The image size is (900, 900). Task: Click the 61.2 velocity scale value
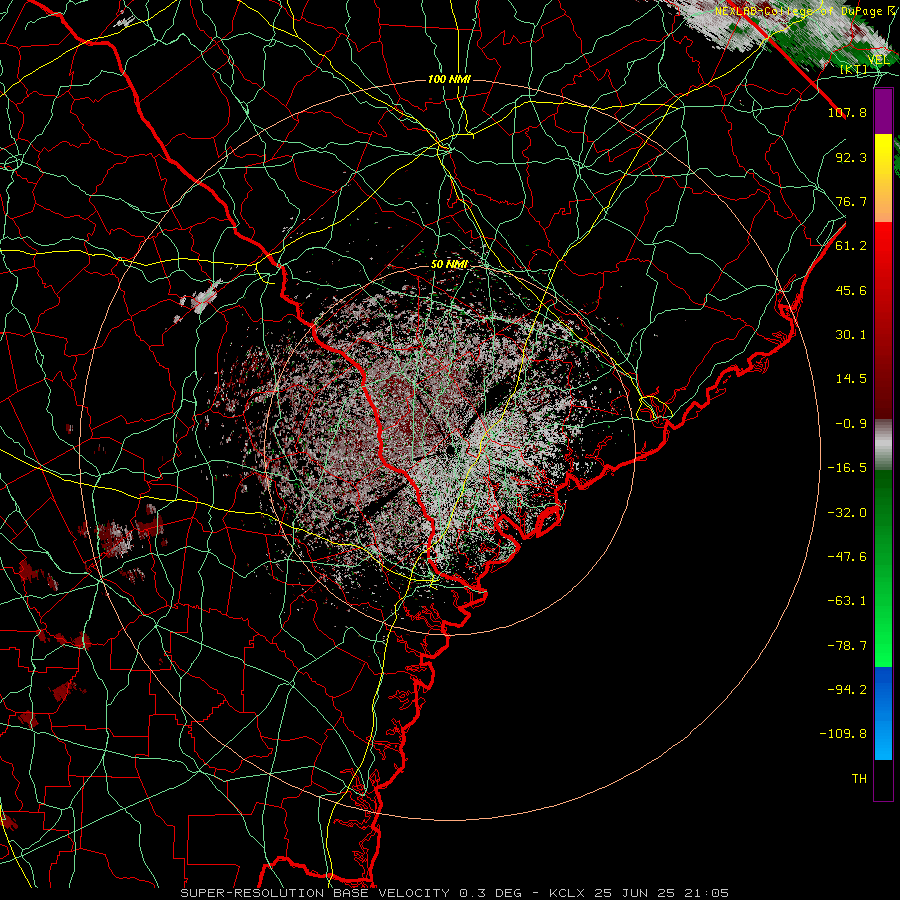pyautogui.click(x=851, y=246)
